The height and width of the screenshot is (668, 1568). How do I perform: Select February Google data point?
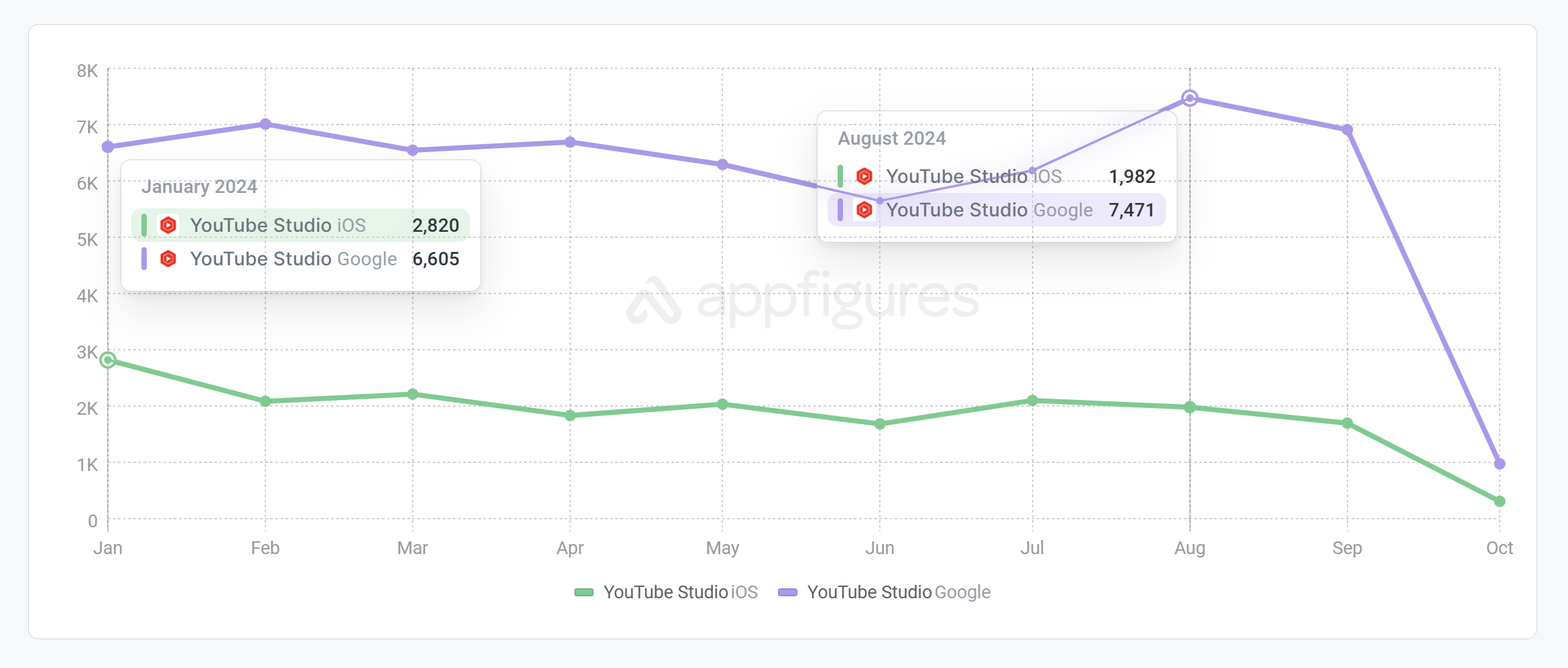pos(265,124)
